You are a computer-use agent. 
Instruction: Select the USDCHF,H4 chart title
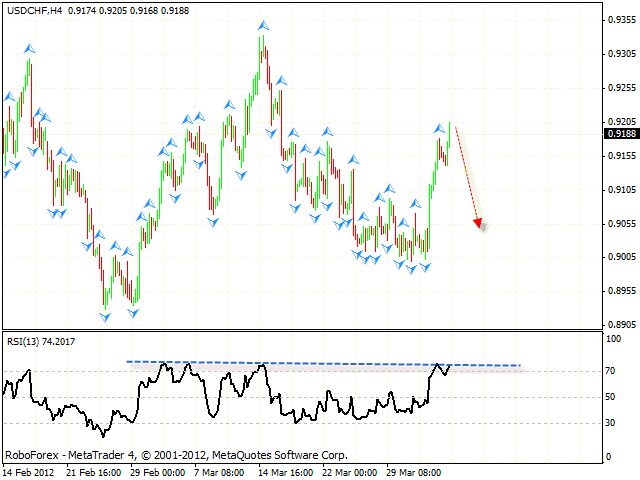pyautogui.click(x=37, y=8)
